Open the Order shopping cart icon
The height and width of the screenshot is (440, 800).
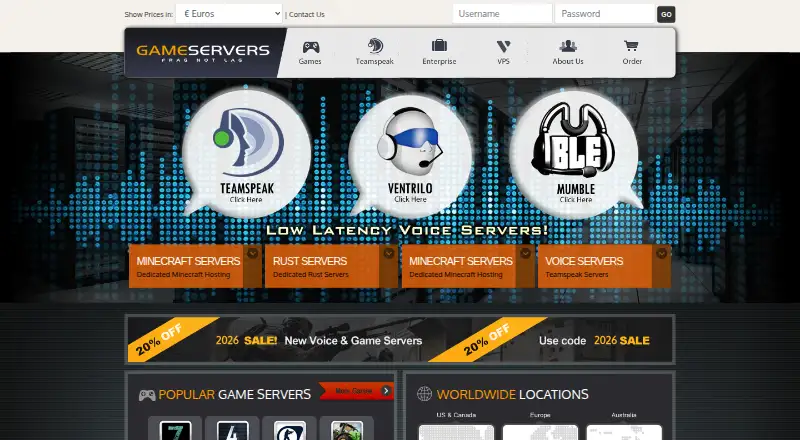click(x=631, y=46)
